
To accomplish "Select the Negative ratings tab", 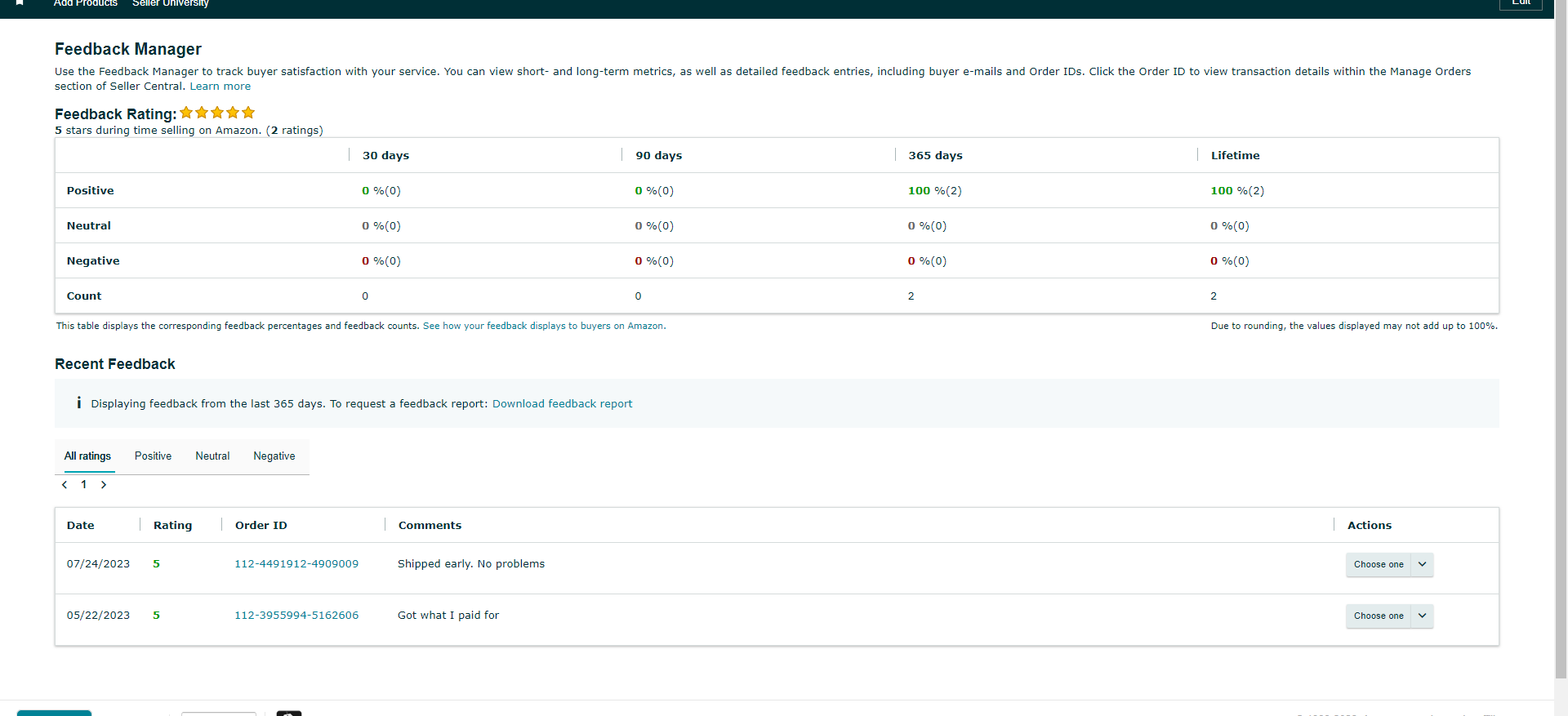I will [x=274, y=456].
